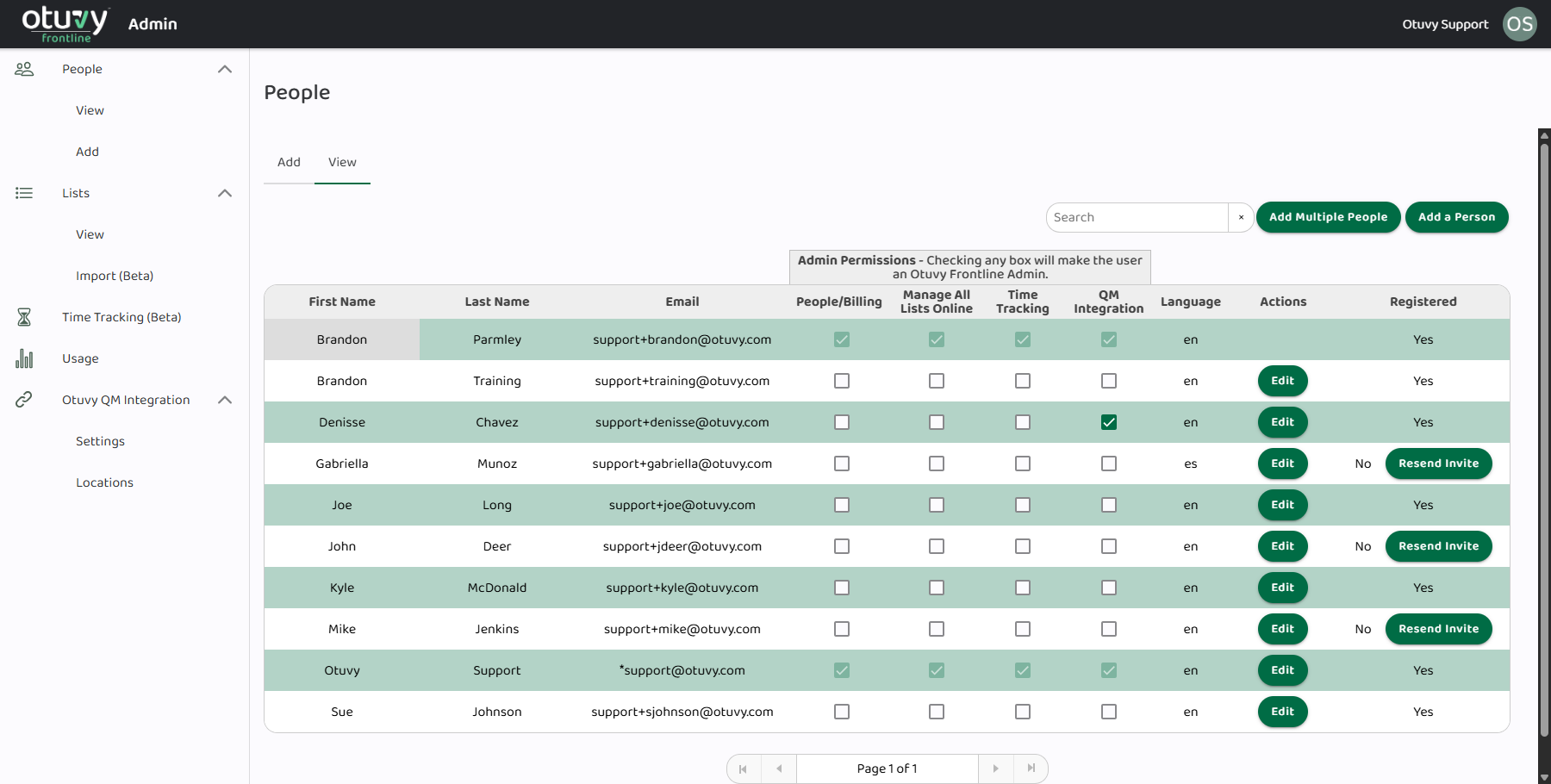The image size is (1551, 784).
Task: Open Locations in sidebar
Action: click(104, 482)
